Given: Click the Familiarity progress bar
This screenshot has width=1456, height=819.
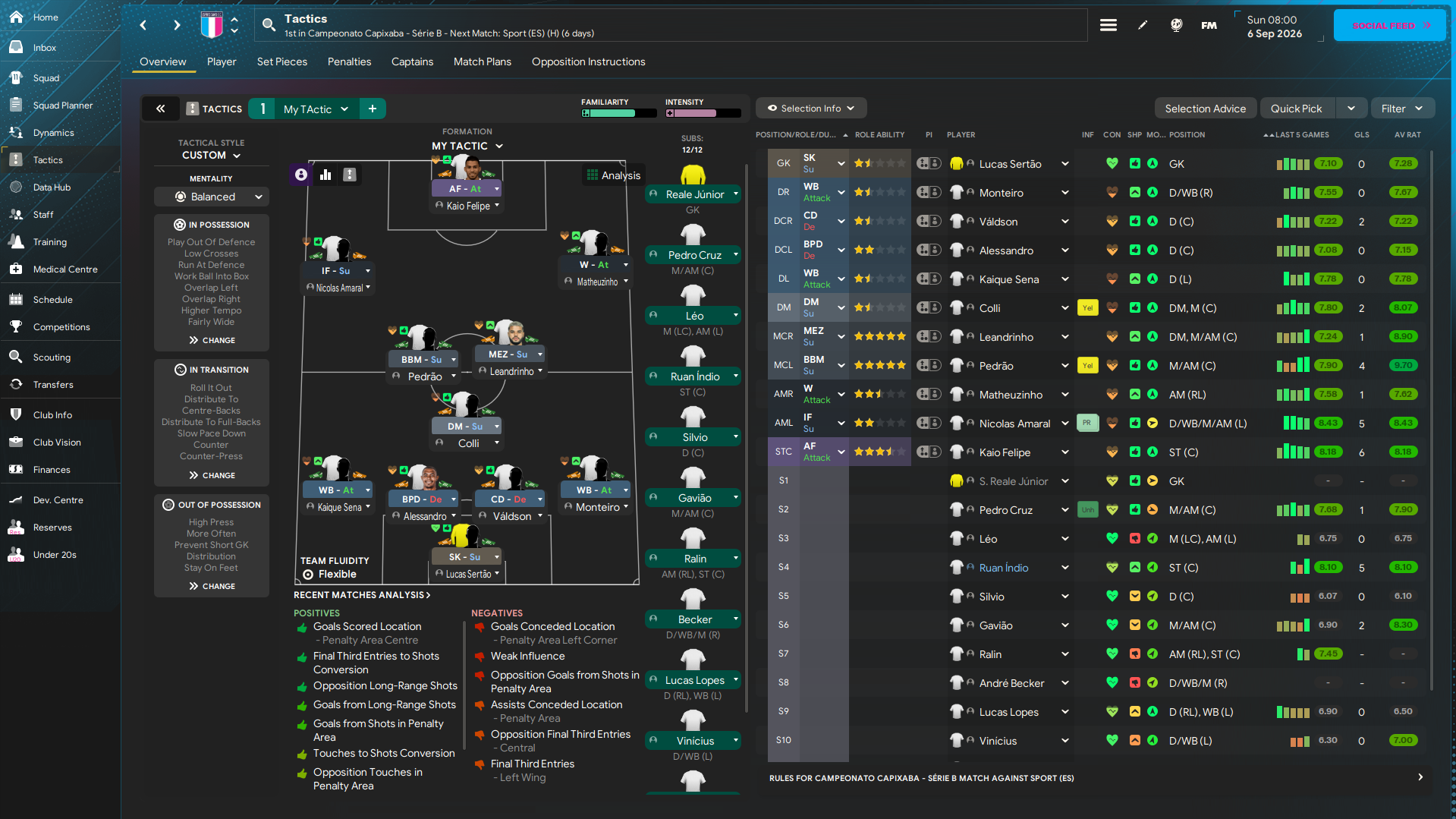Looking at the screenshot, I should [x=618, y=113].
